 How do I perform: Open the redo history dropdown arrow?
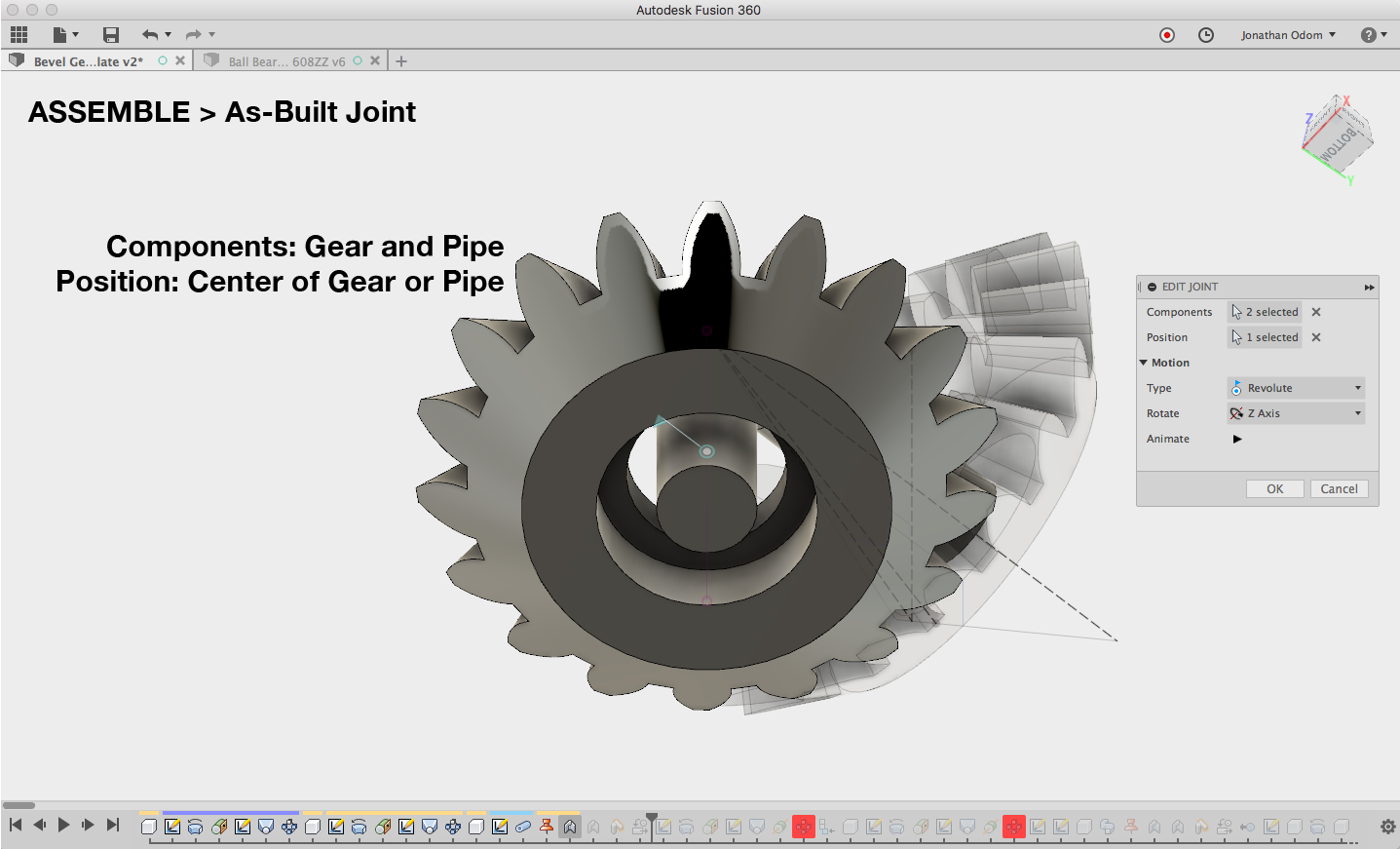click(211, 35)
